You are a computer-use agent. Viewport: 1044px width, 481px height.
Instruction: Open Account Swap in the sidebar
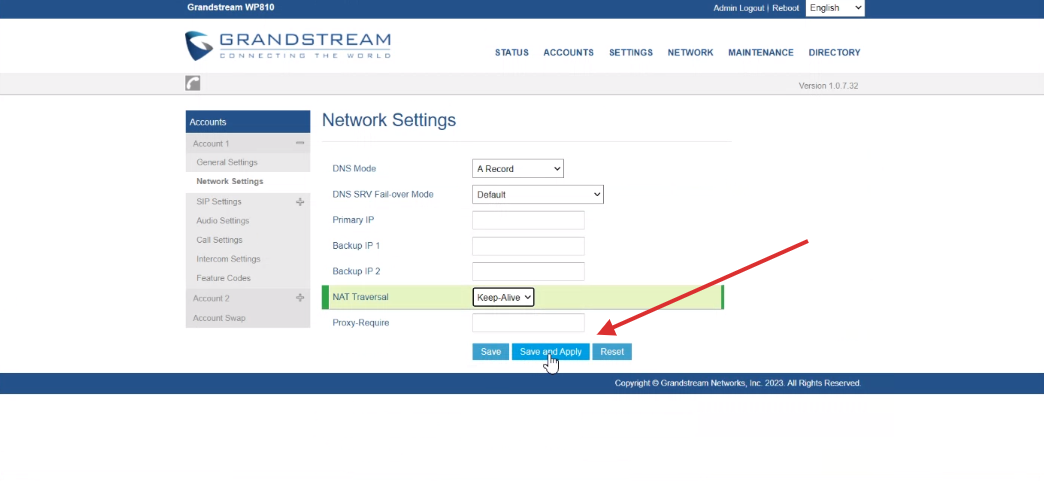[219, 318]
